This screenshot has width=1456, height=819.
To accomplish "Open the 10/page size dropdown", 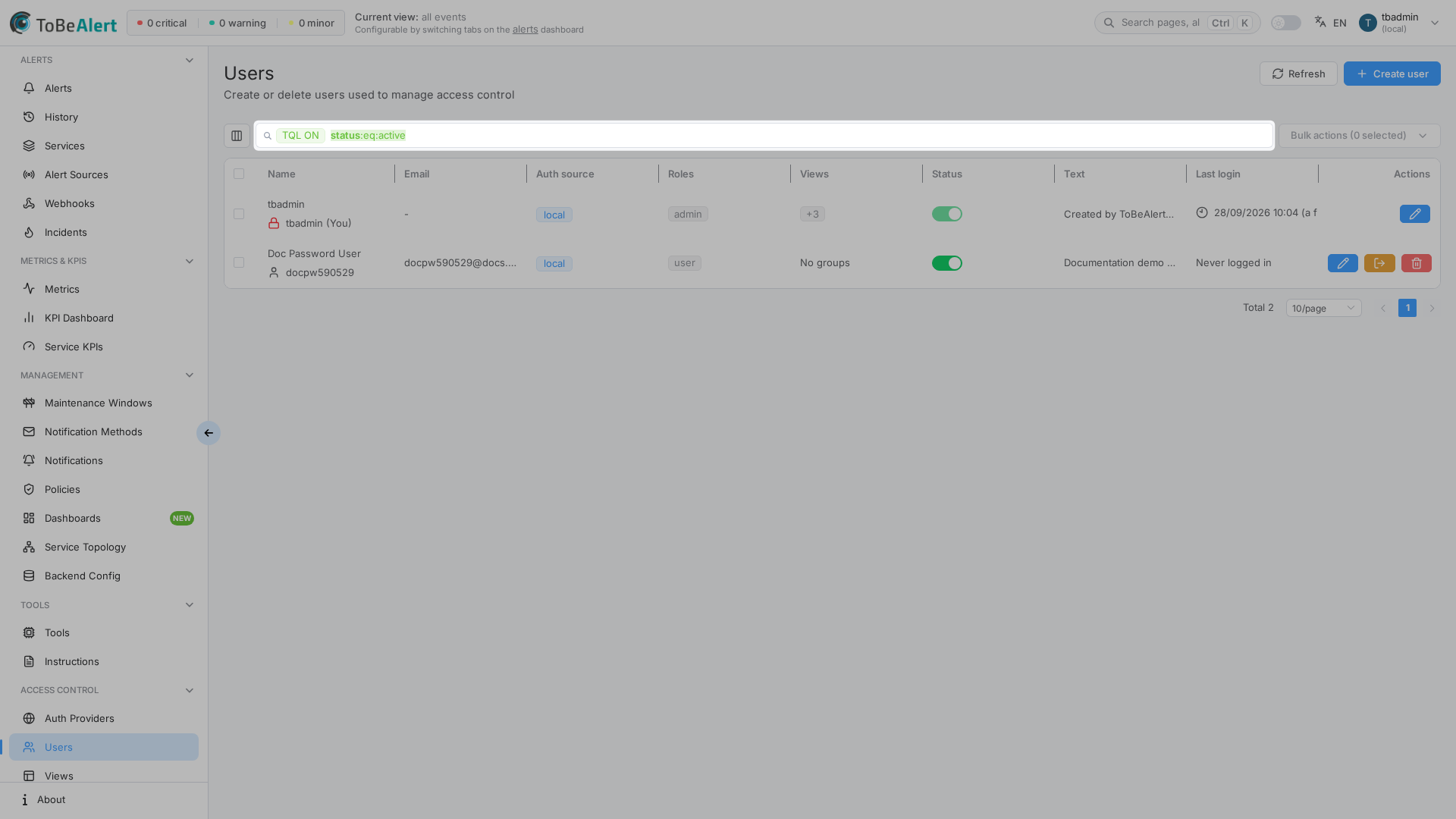I will tap(1323, 308).
